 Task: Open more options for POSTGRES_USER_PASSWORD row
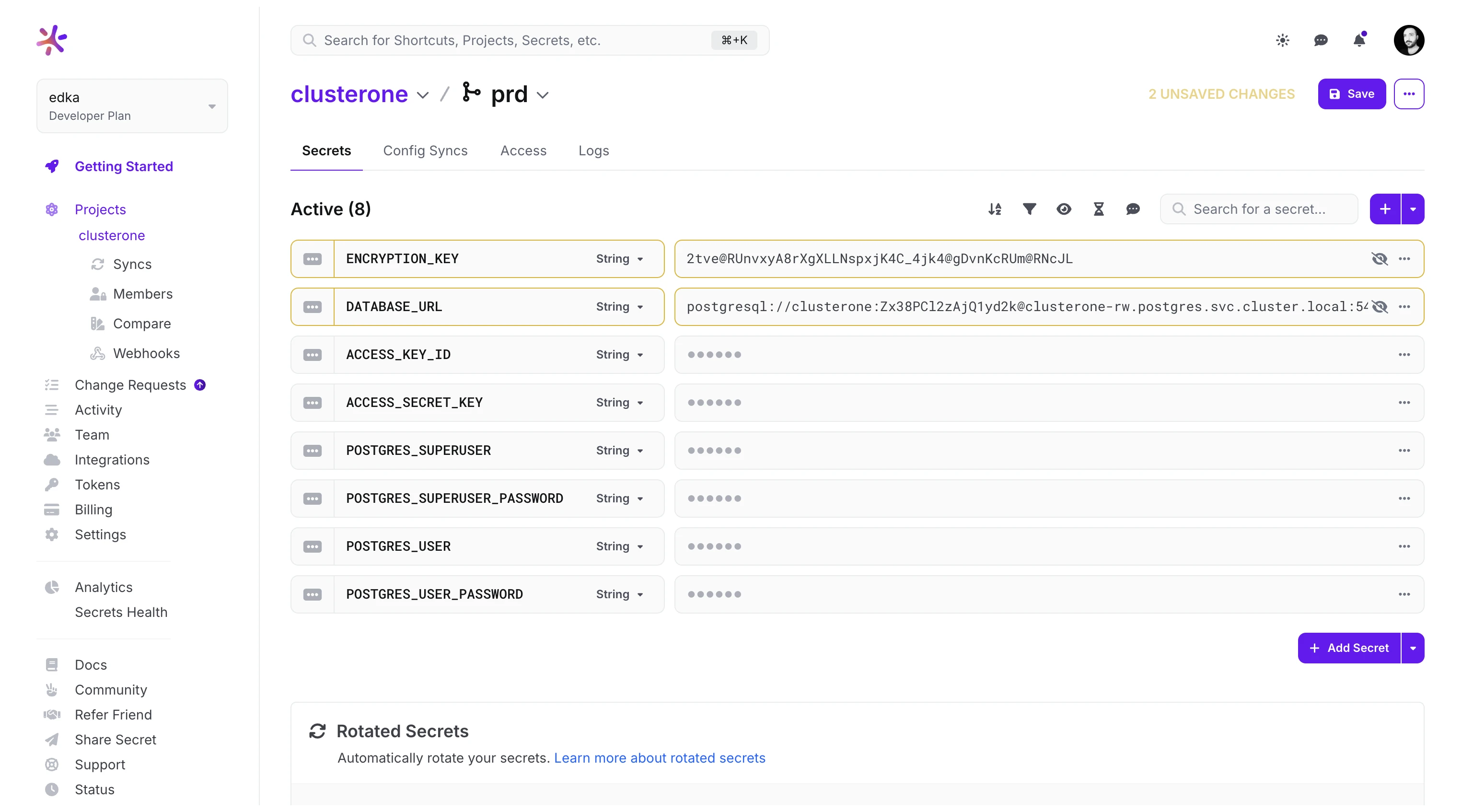1404,594
